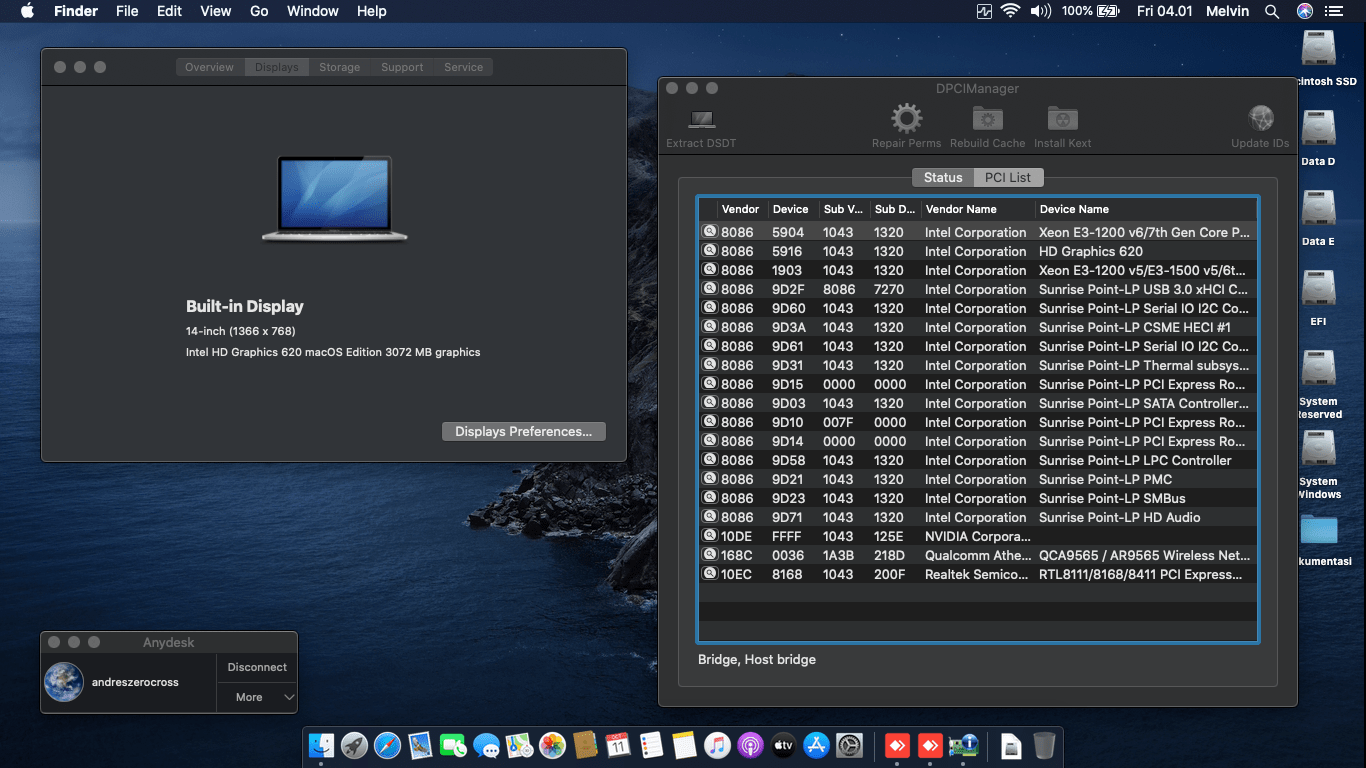Screen dimensions: 1366x768
Task: Click the Install Kext toolbar icon
Action: click(x=1062, y=118)
